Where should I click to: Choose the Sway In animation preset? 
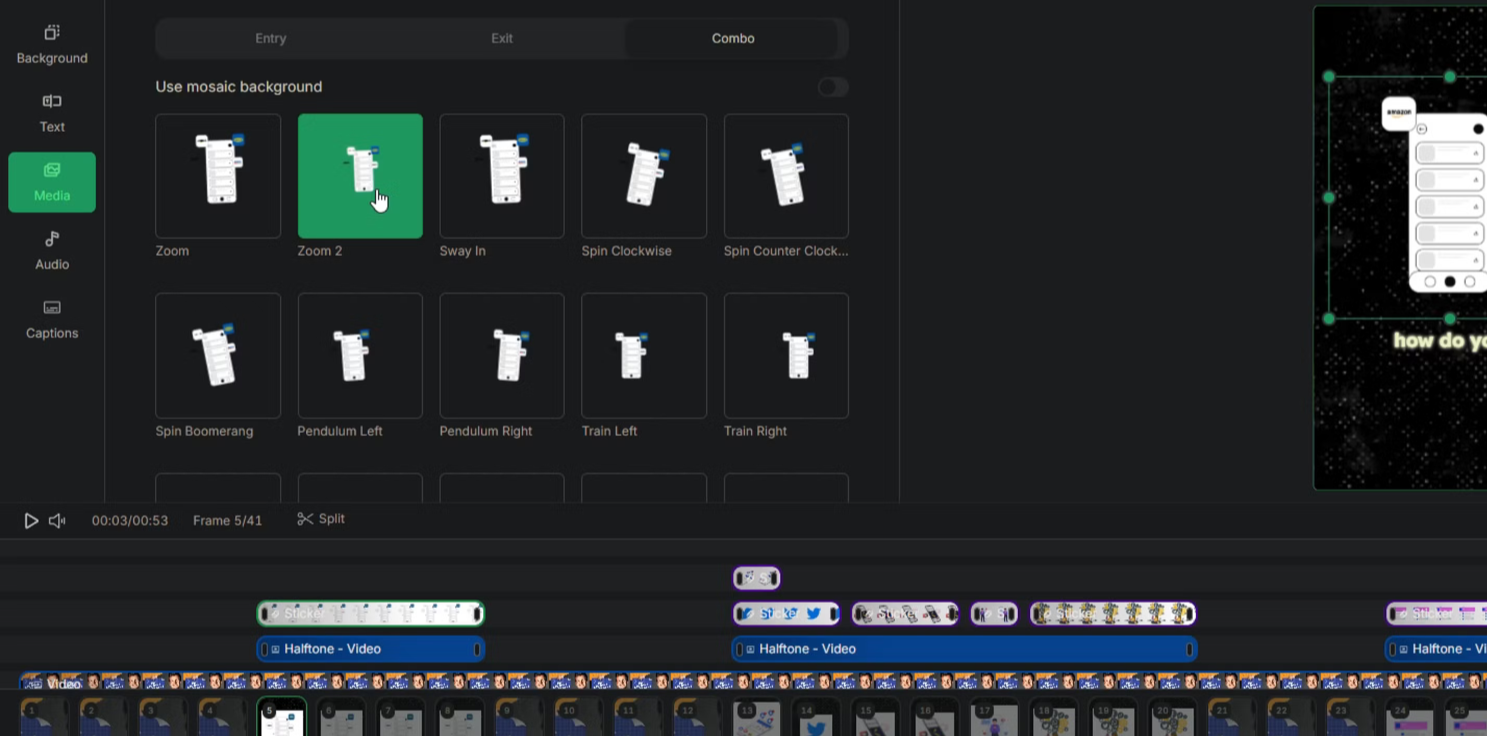(502, 176)
